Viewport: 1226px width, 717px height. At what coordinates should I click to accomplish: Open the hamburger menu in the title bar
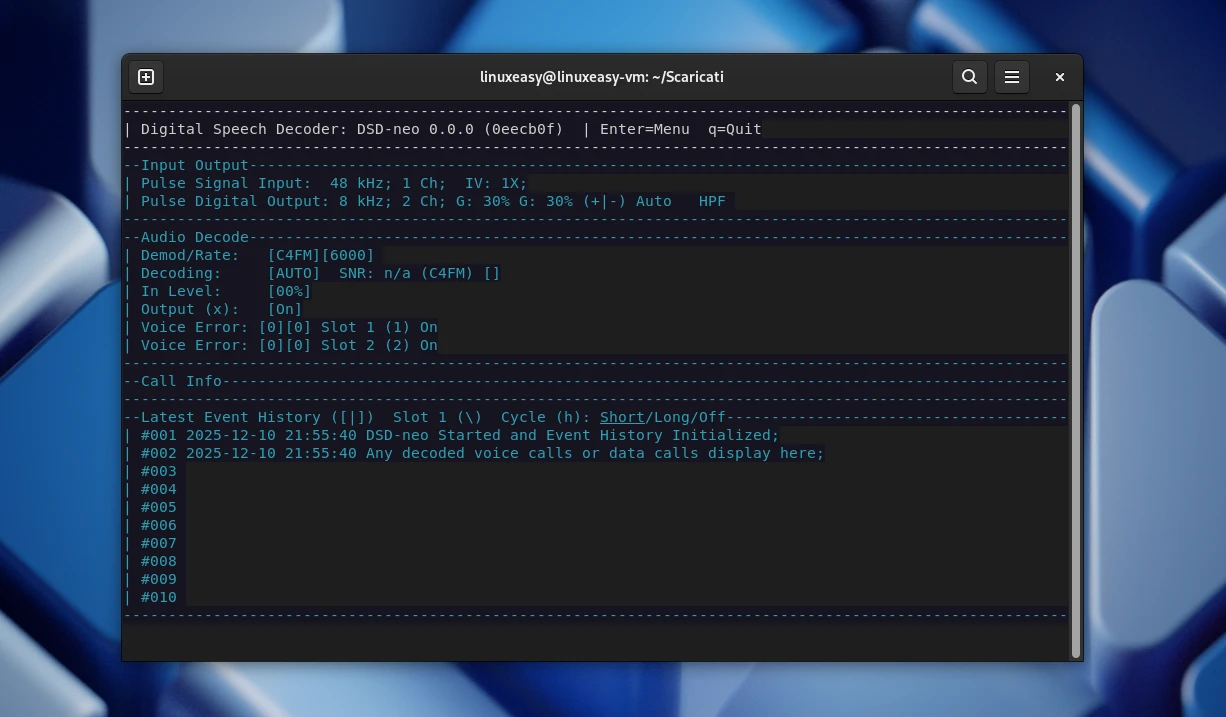pos(1011,77)
